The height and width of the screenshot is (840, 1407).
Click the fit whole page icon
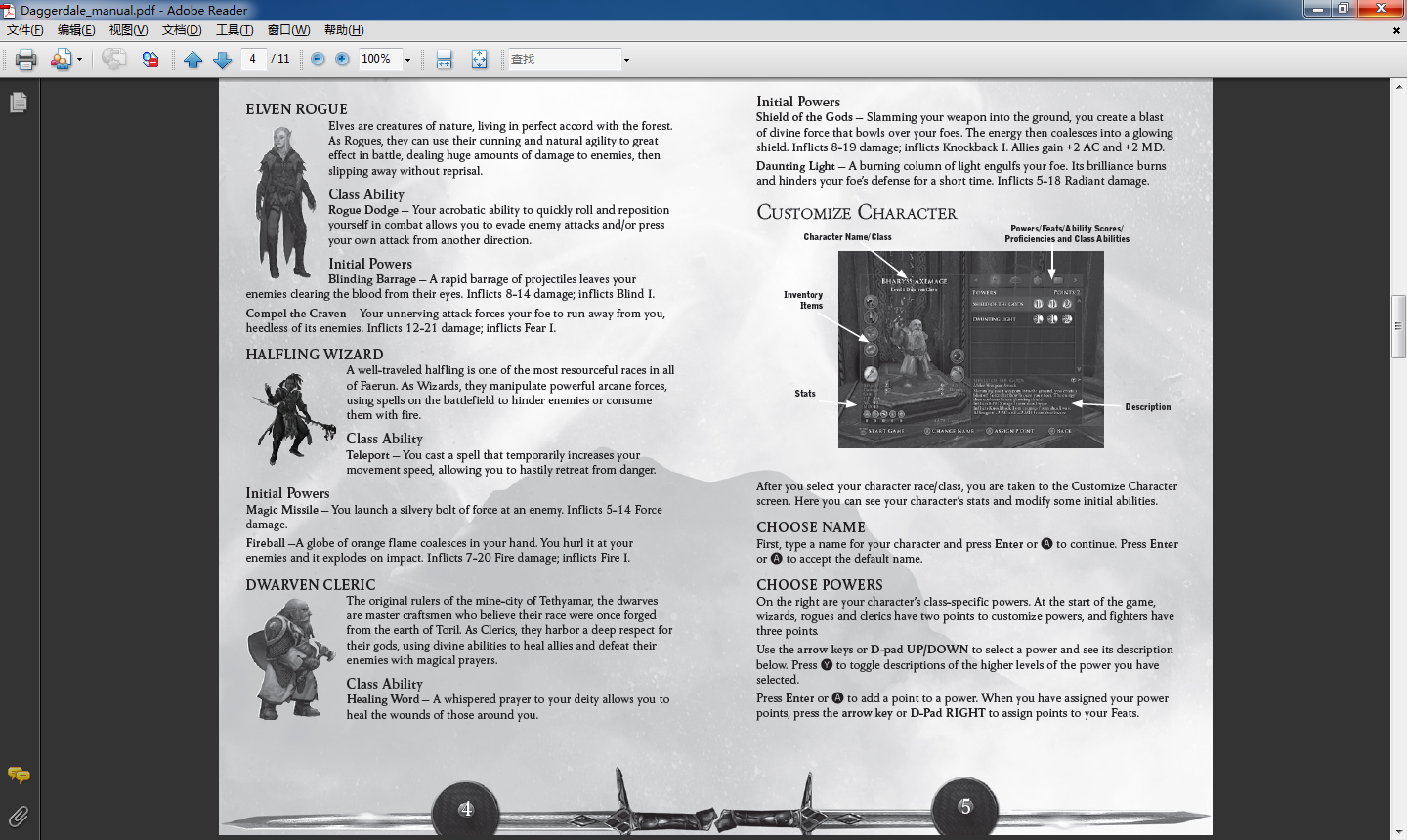click(x=479, y=60)
